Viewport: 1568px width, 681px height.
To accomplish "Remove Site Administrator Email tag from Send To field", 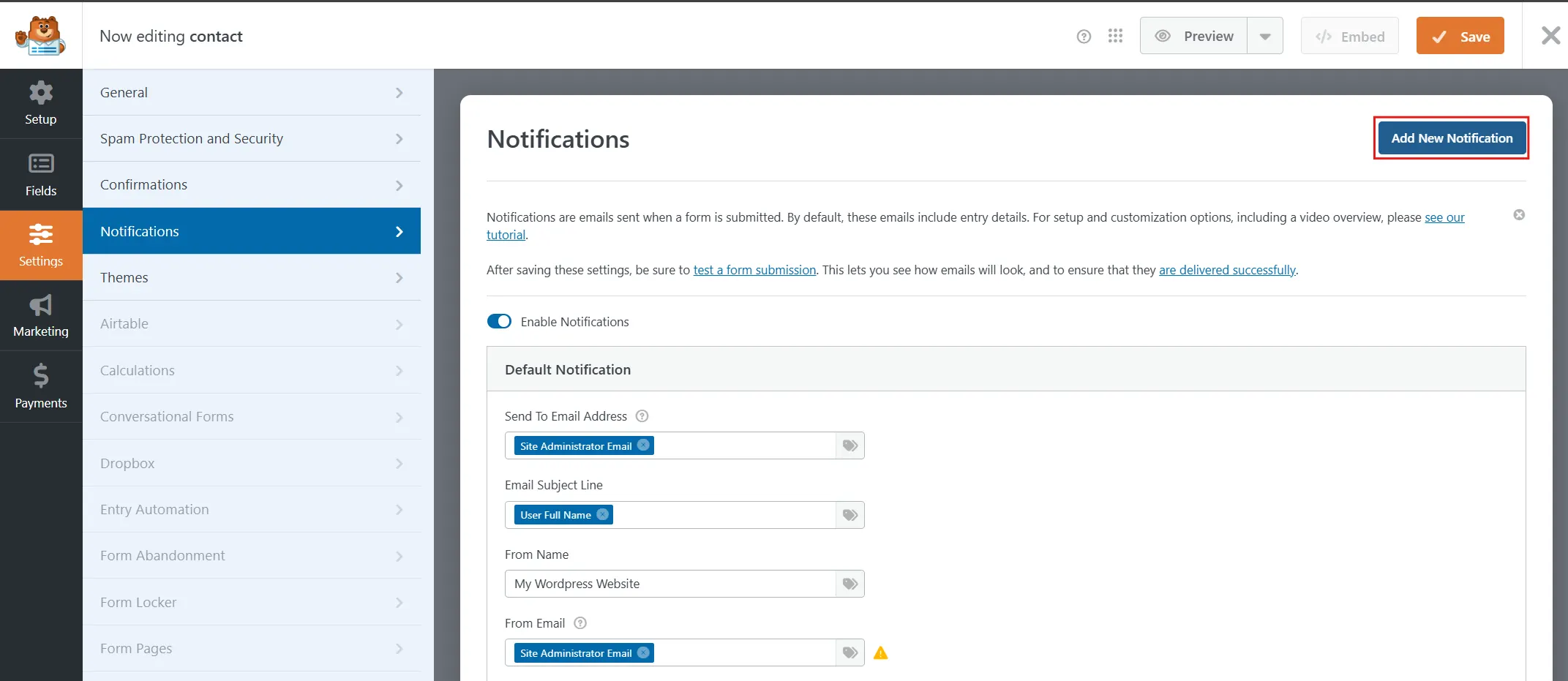I will (643, 445).
